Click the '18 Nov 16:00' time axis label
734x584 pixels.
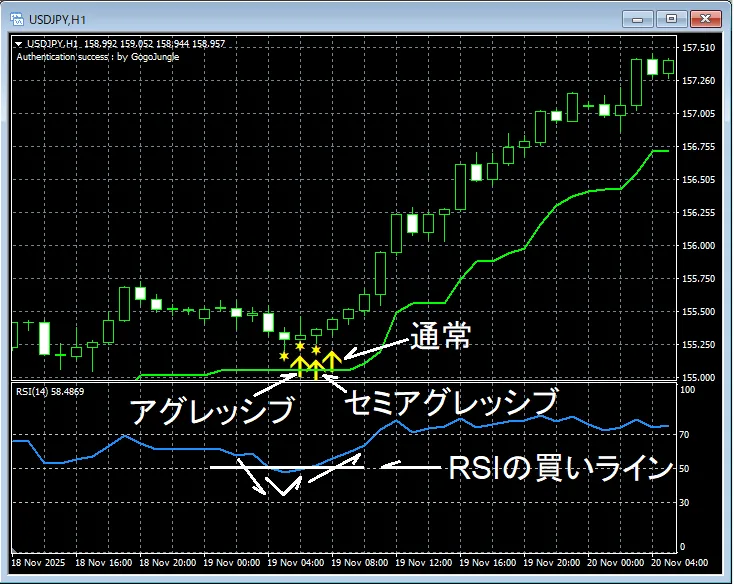103,562
